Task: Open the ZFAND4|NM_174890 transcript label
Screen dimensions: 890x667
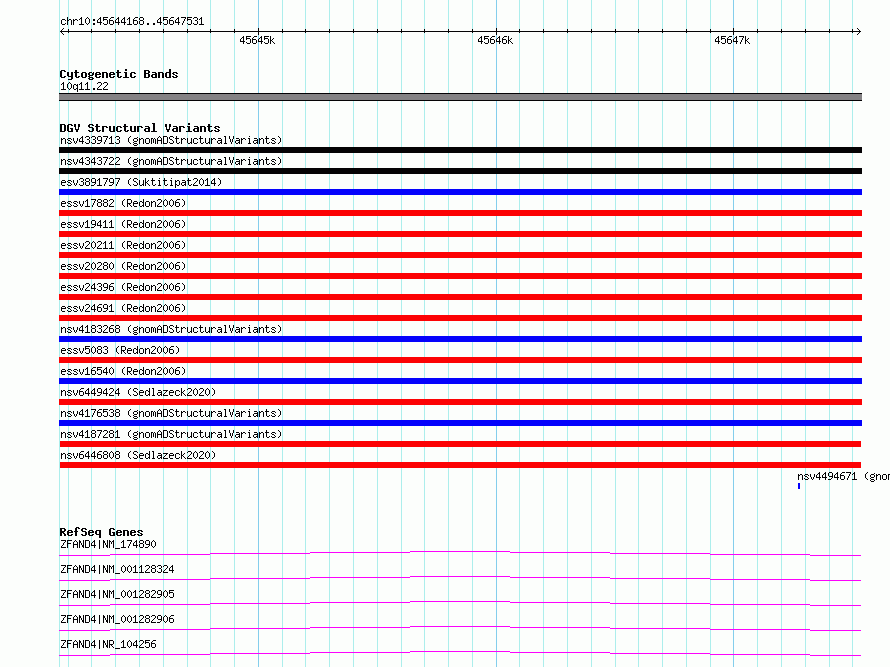Action: coord(108,544)
